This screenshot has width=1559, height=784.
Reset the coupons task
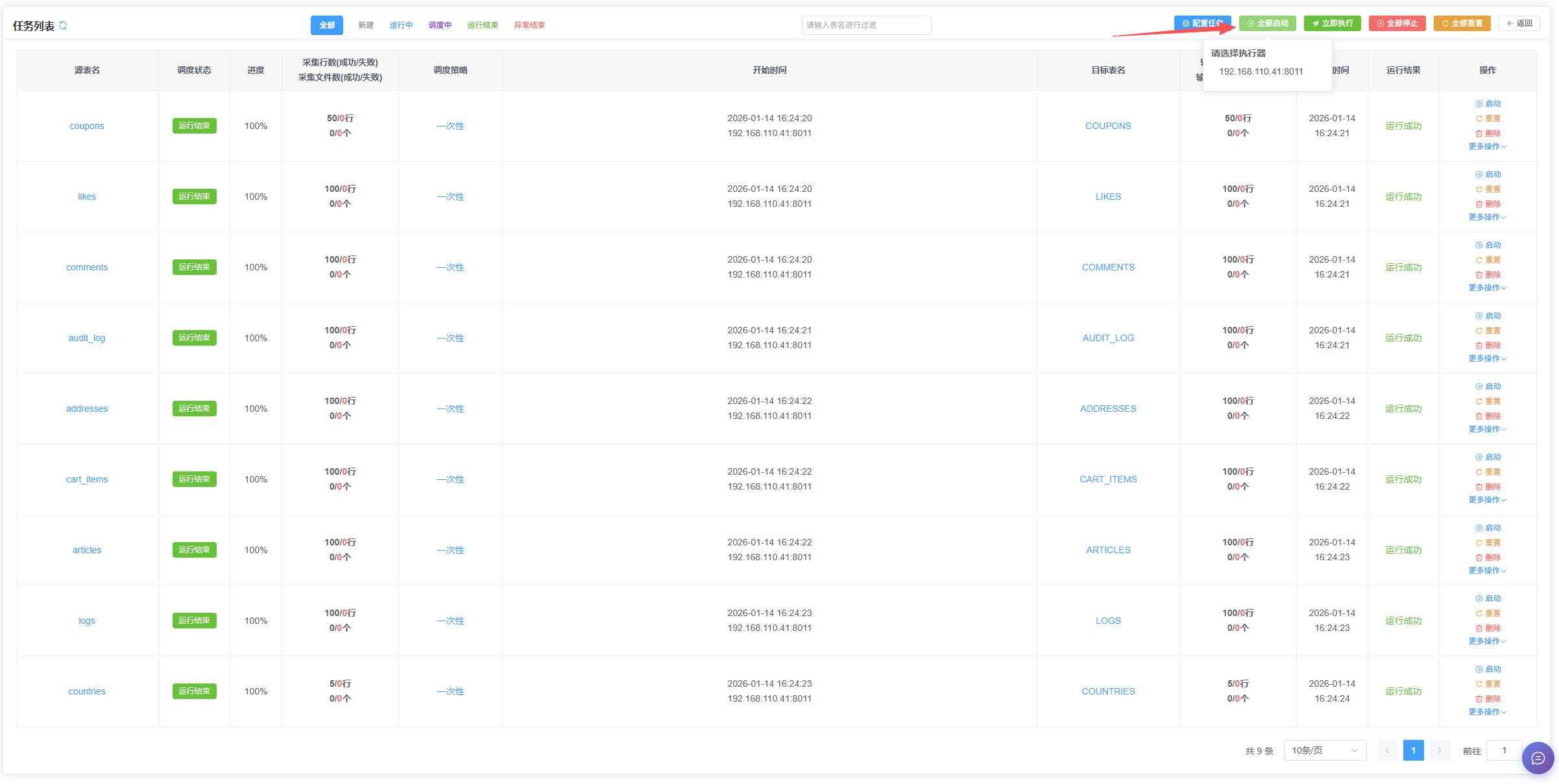coord(1488,119)
